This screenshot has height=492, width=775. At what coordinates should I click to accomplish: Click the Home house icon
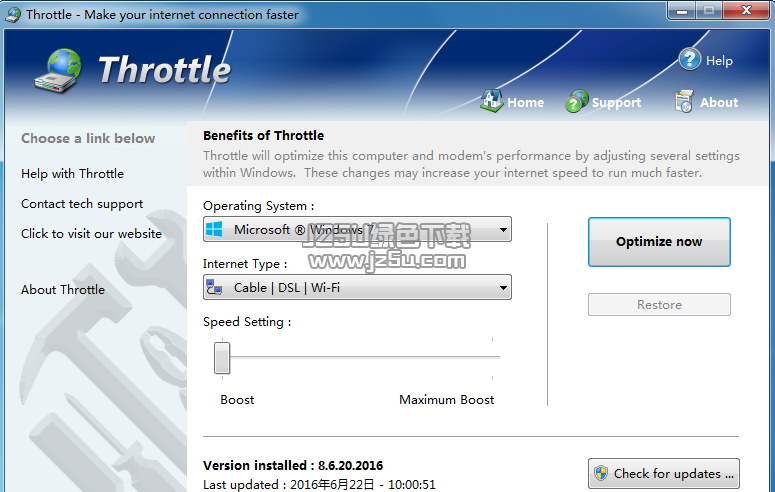(x=491, y=101)
